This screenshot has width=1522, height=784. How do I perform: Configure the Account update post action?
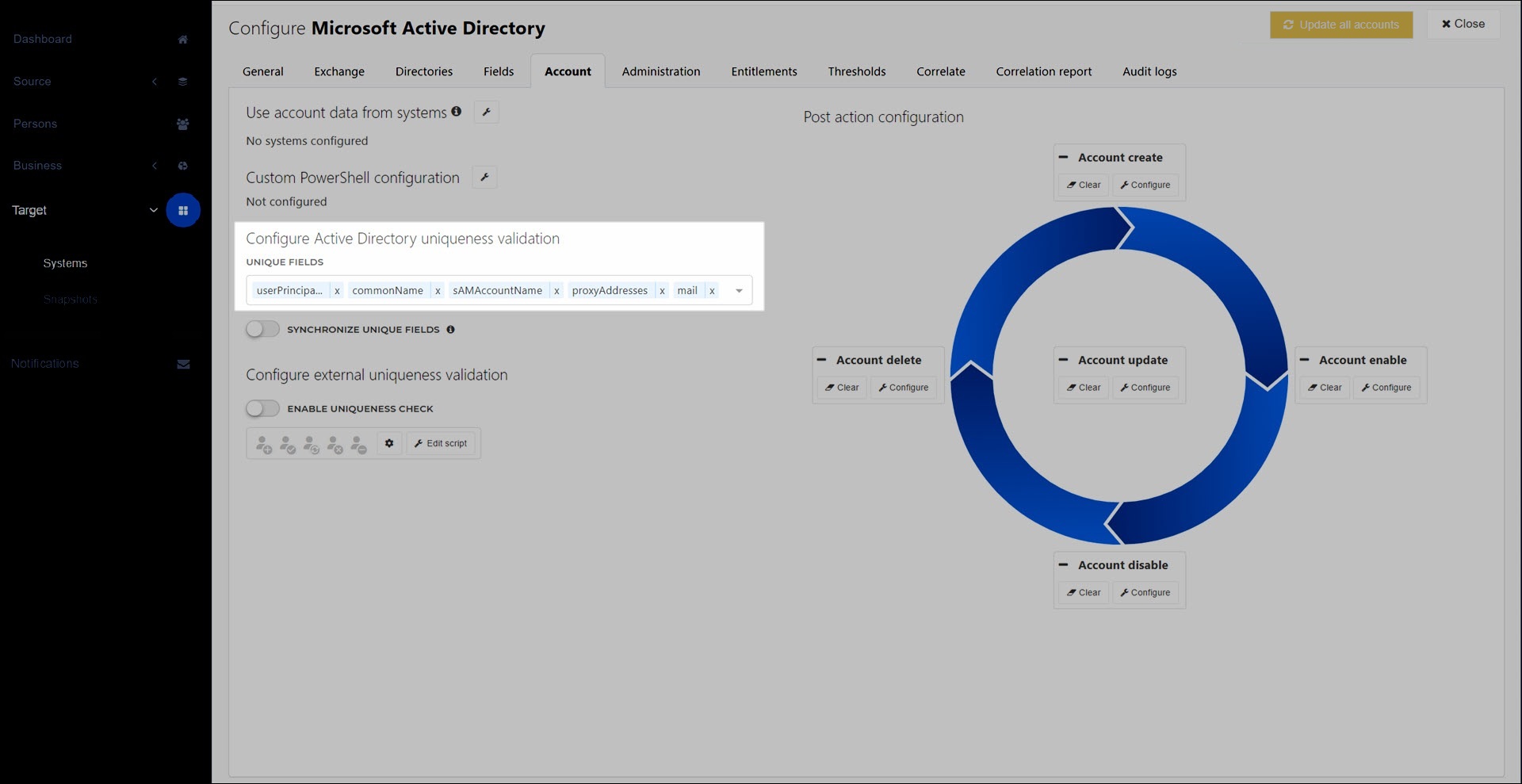(x=1145, y=388)
